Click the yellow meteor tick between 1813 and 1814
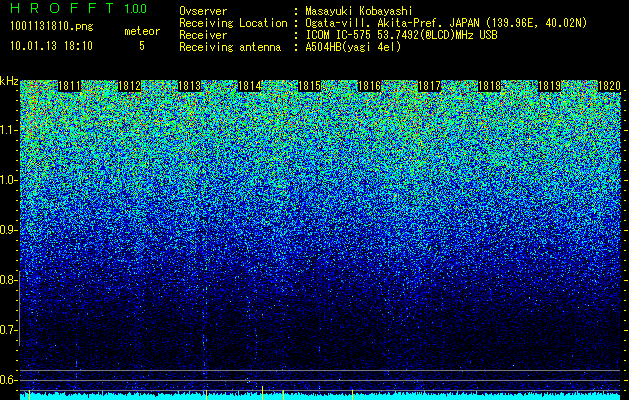 tap(206, 394)
